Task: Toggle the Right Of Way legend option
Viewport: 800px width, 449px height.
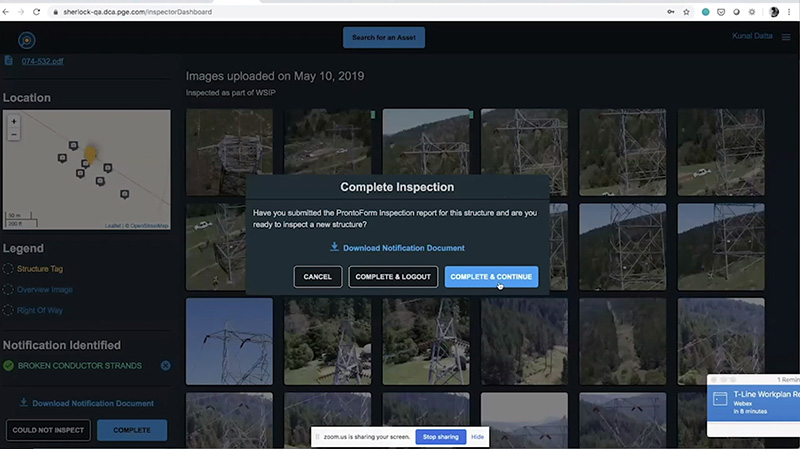Action: (8, 310)
